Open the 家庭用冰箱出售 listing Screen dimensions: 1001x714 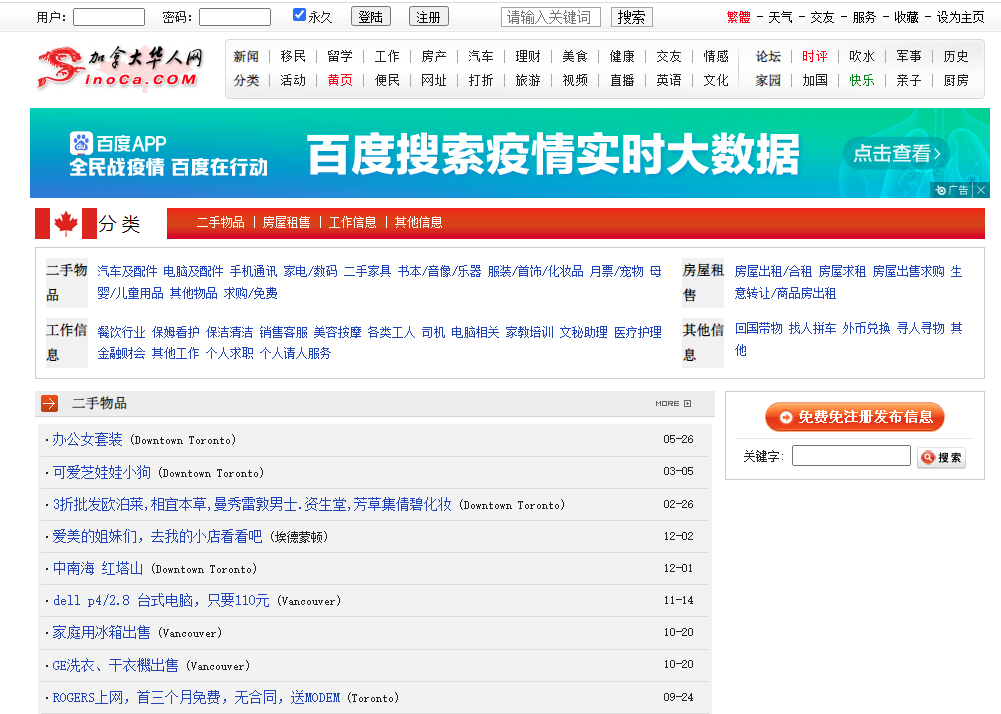coord(102,632)
